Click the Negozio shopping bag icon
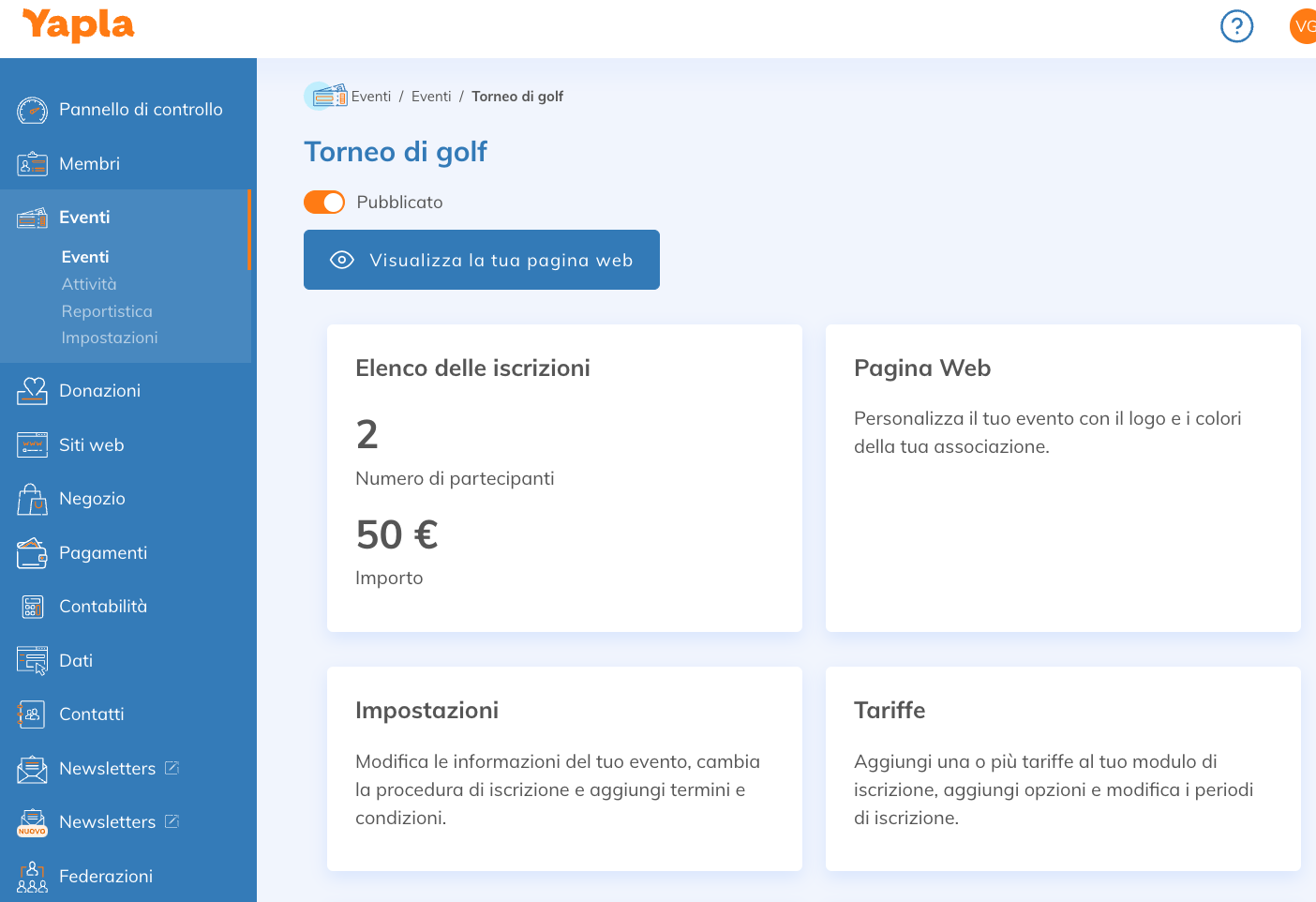The width and height of the screenshot is (1316, 902). [x=32, y=500]
